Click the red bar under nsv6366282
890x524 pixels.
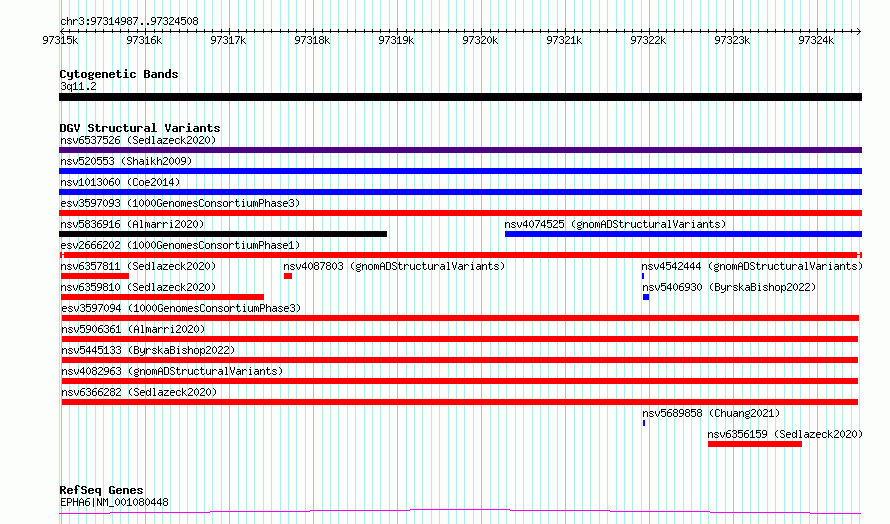460,402
